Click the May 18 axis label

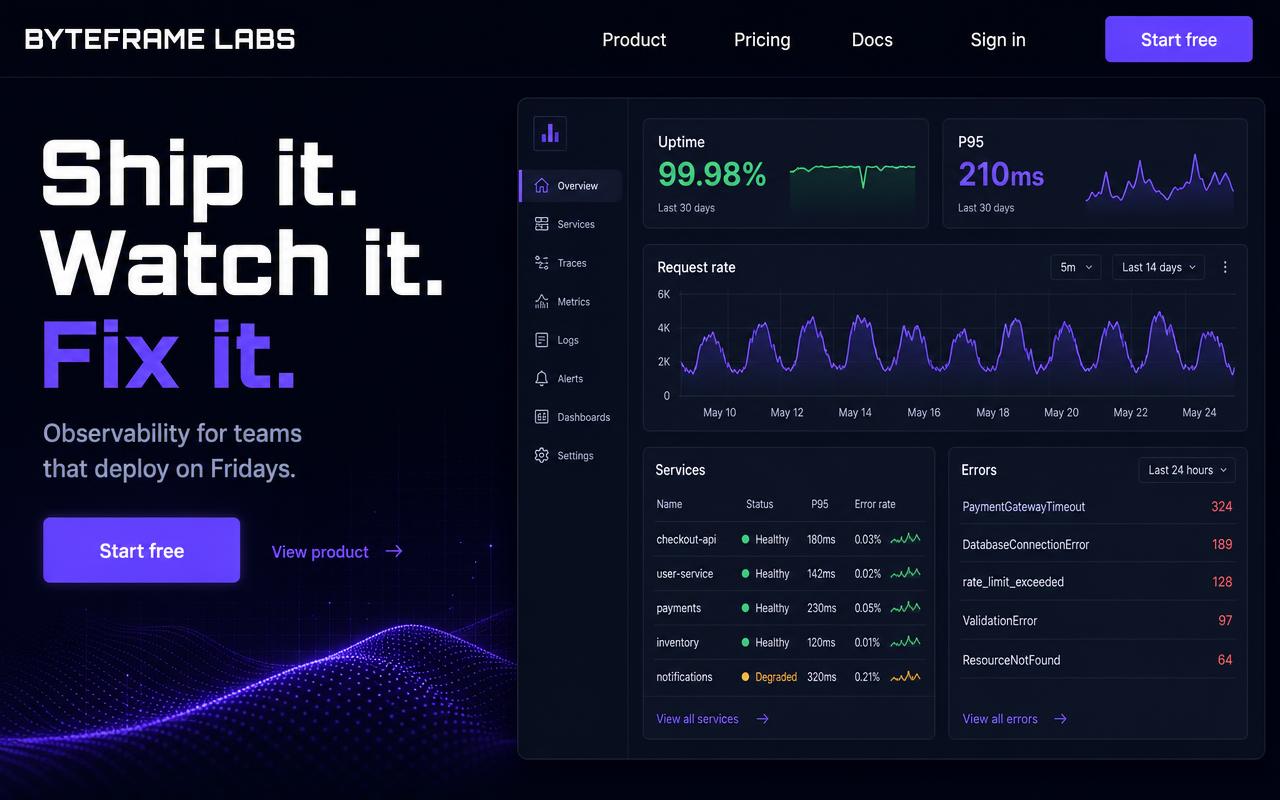click(993, 412)
